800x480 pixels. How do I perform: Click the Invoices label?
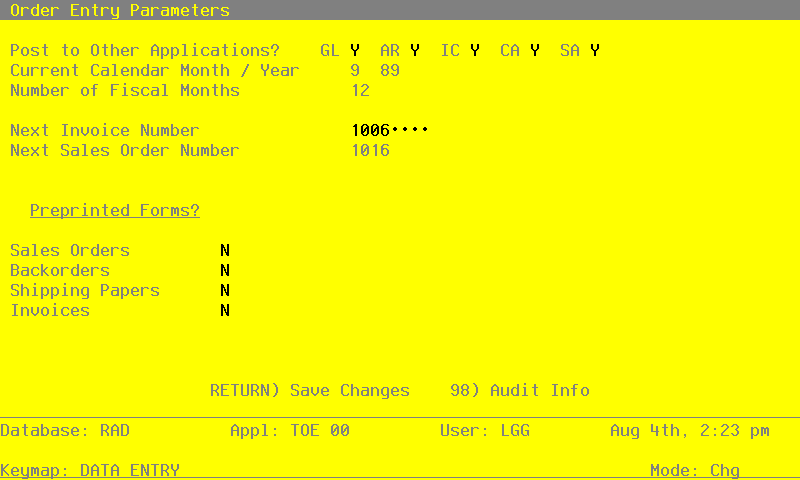point(50,310)
